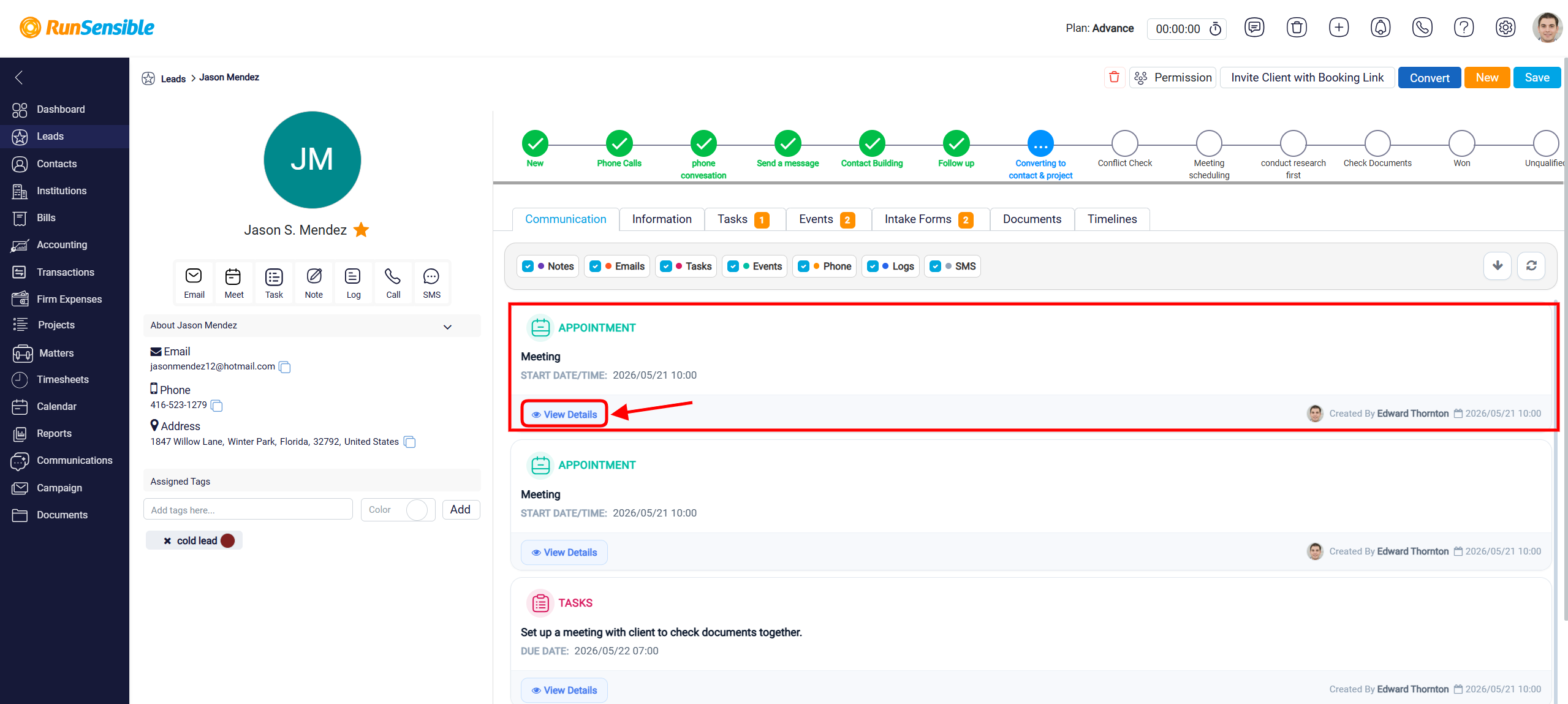Expand the download arrow in filter bar

tap(1497, 266)
